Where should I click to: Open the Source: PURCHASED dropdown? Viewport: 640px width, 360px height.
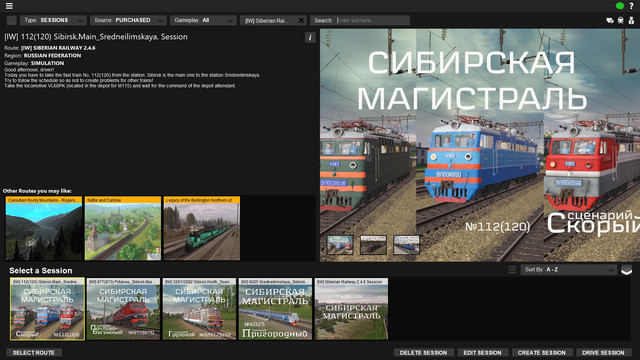tap(128, 20)
